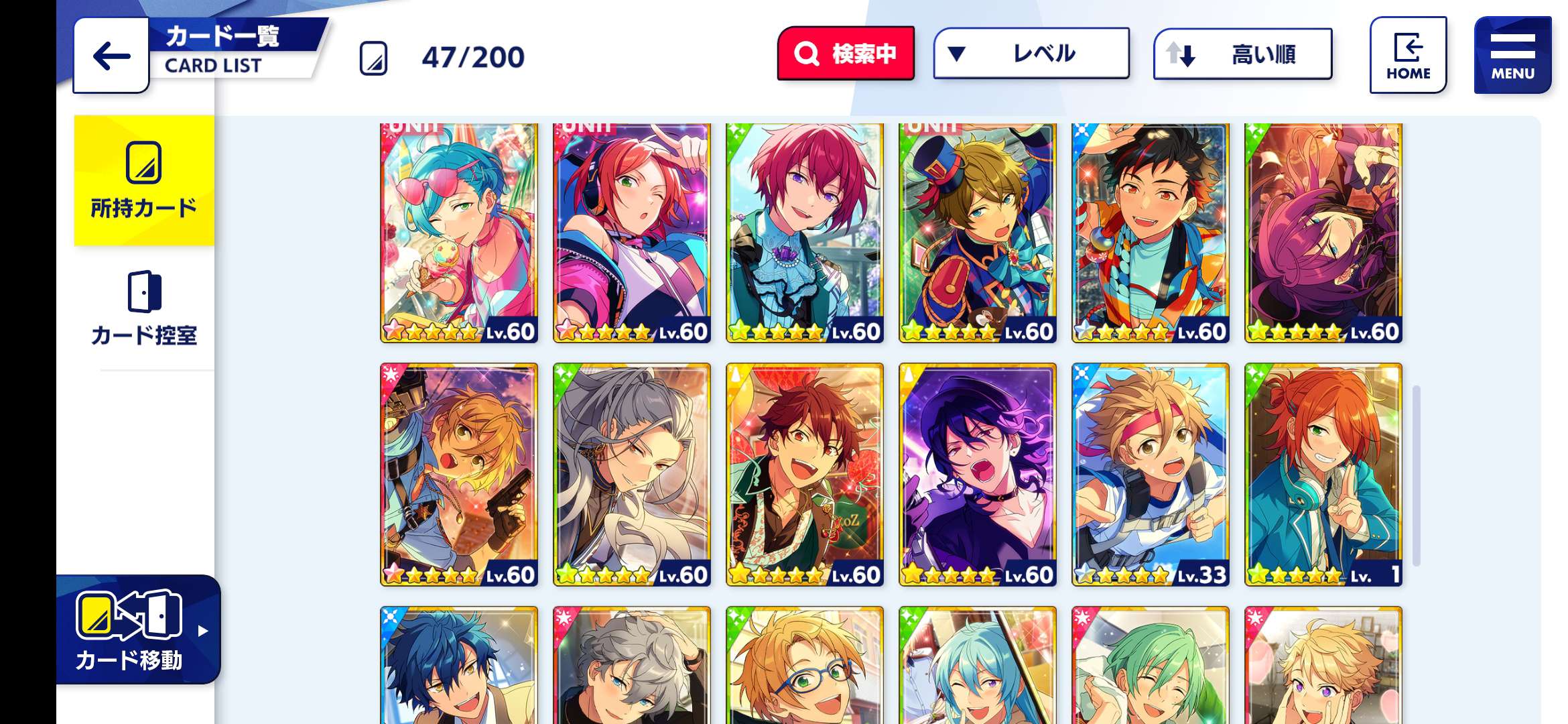
Task: Click the magnifier search filter button
Action: (x=846, y=54)
